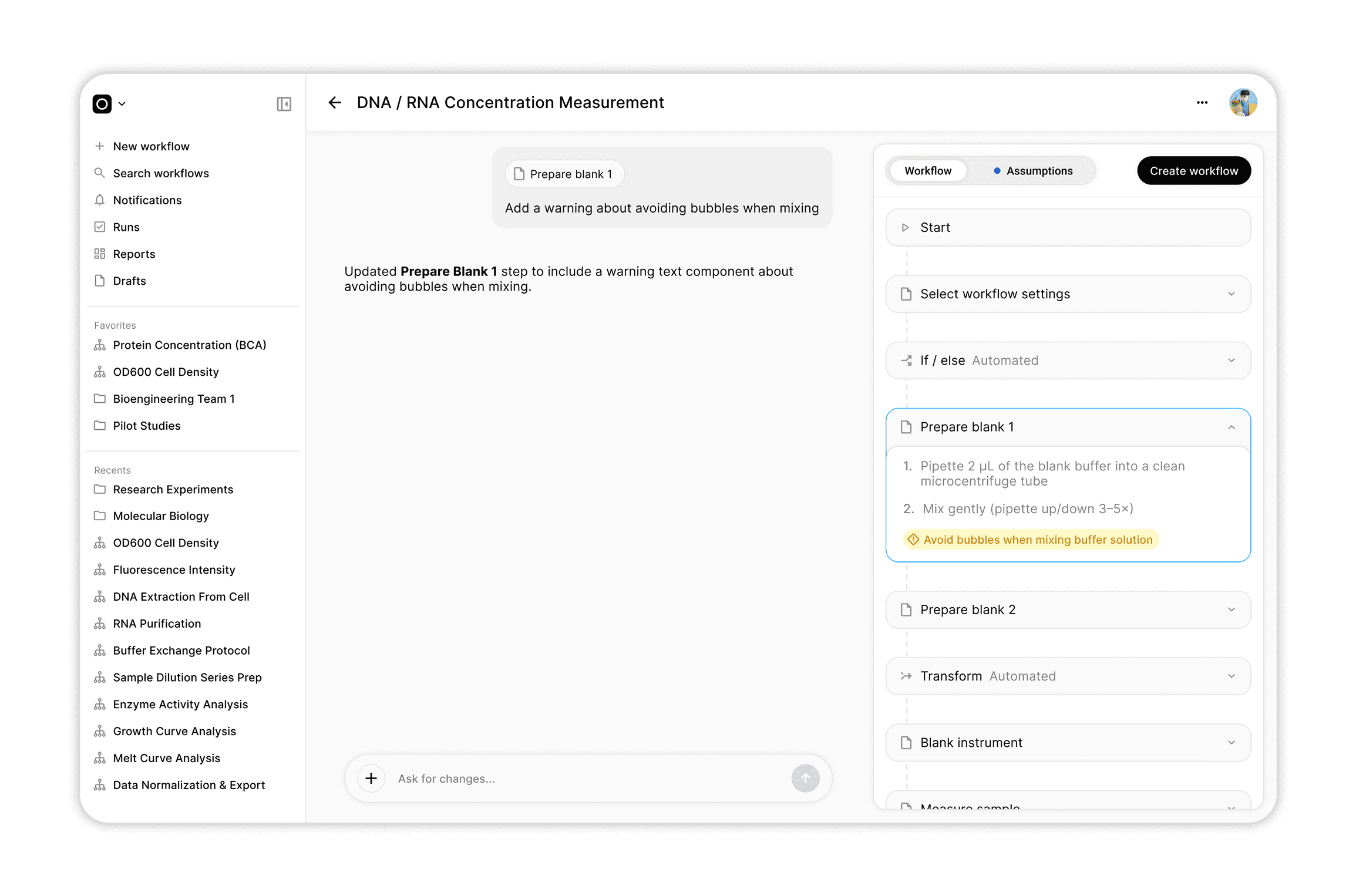This screenshot has height=896, width=1356.
Task: Click the user profile avatar
Action: (x=1243, y=103)
